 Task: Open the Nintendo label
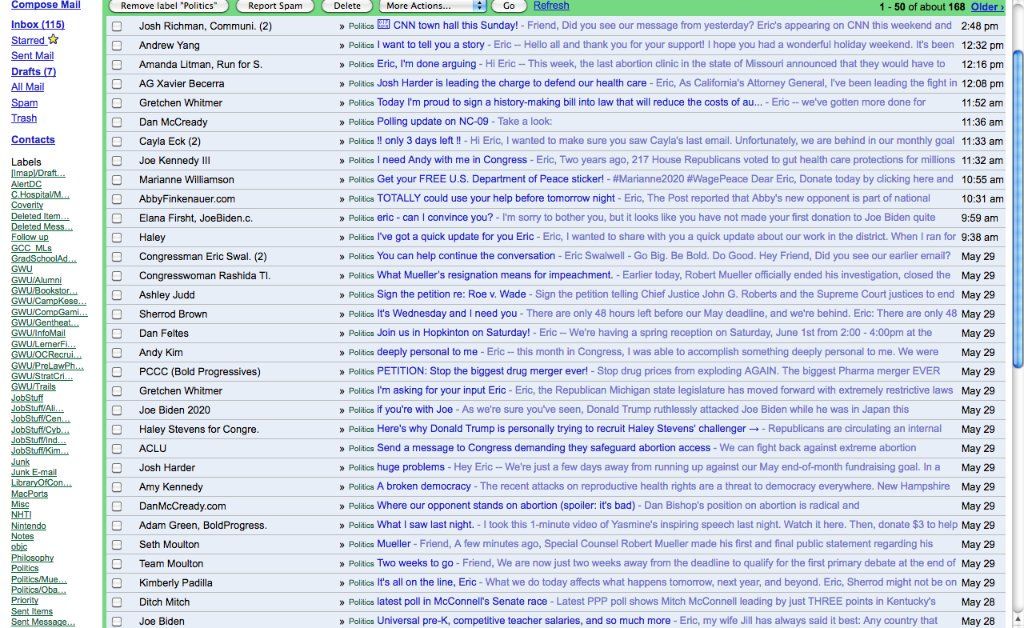click(28, 526)
